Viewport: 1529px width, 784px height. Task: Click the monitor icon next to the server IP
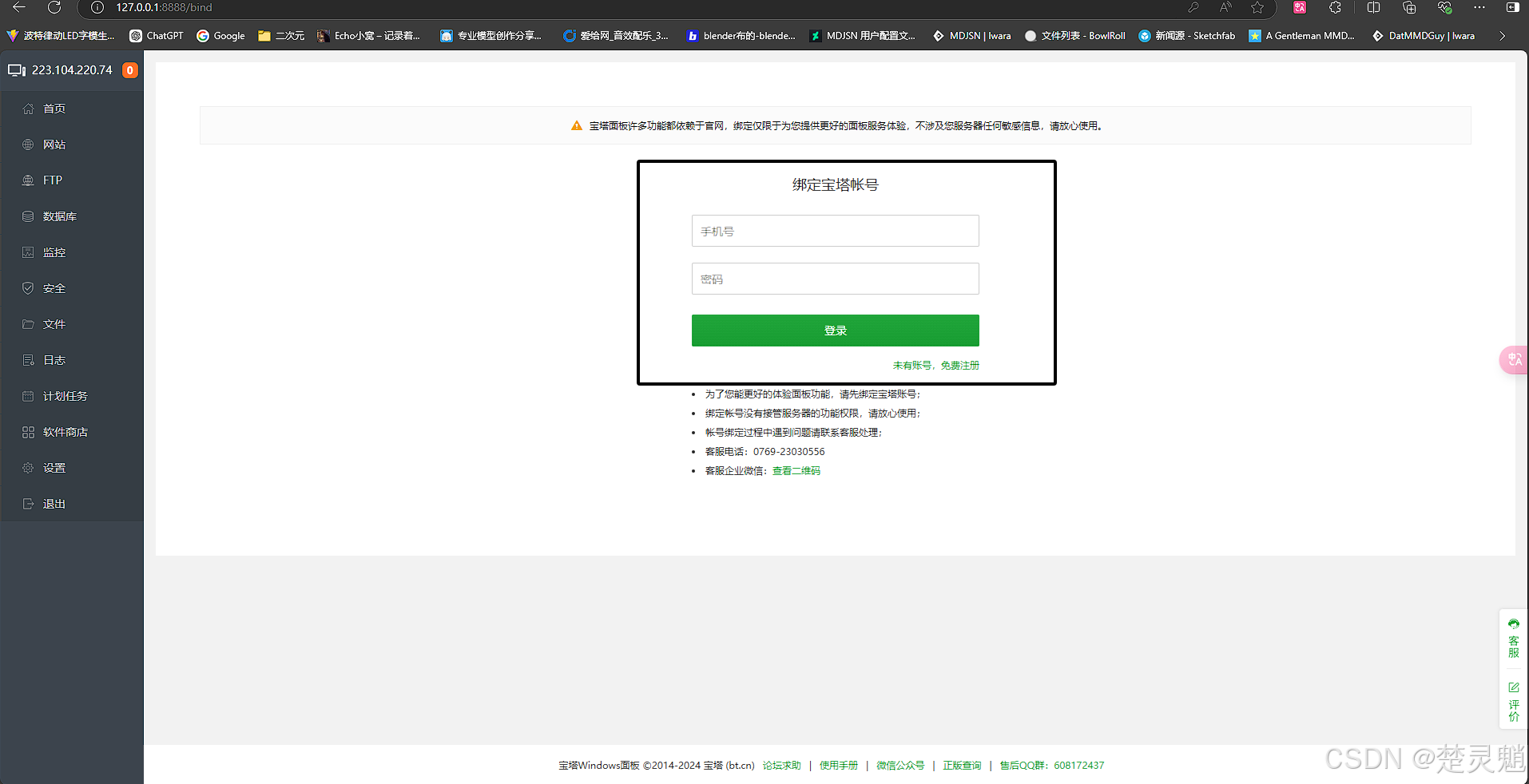point(17,70)
